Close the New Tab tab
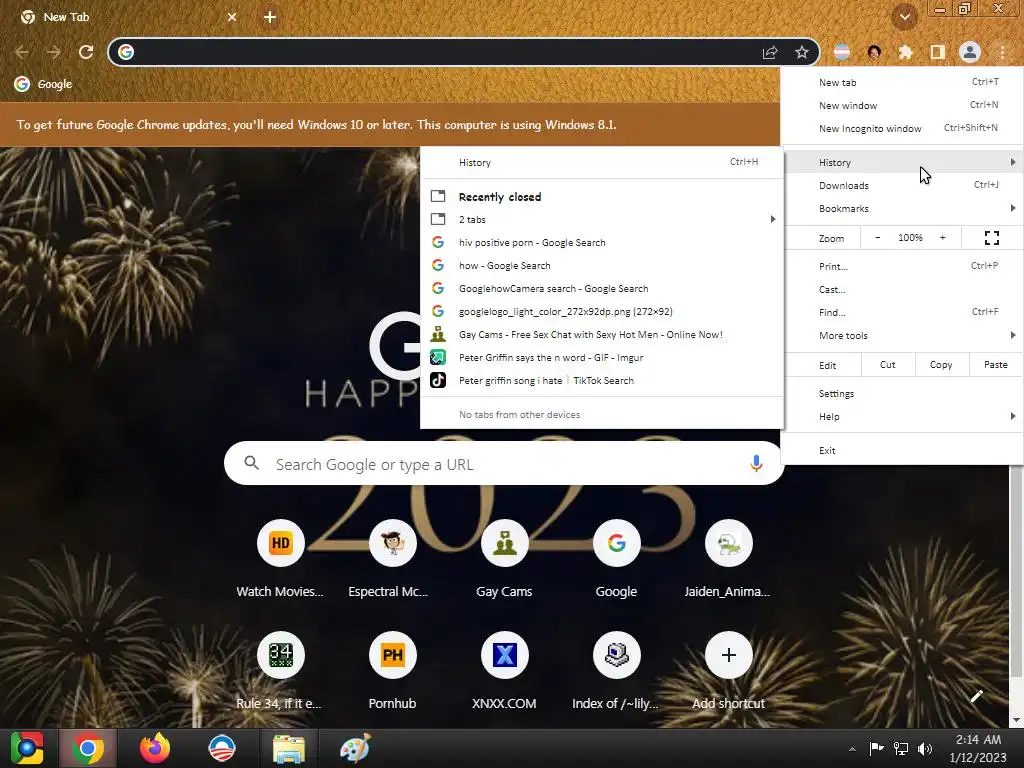 coord(232,17)
